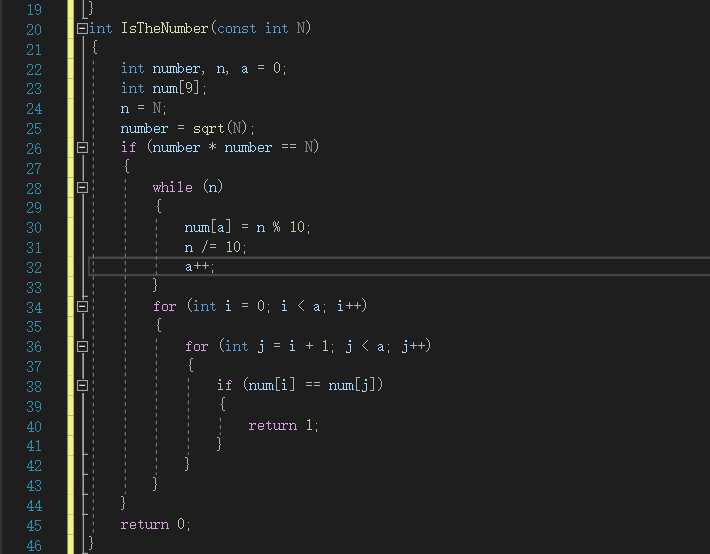This screenshot has height=554, width=710.
Task: Click 'int number, n, a = 0;' declaration line
Action: 203,68
